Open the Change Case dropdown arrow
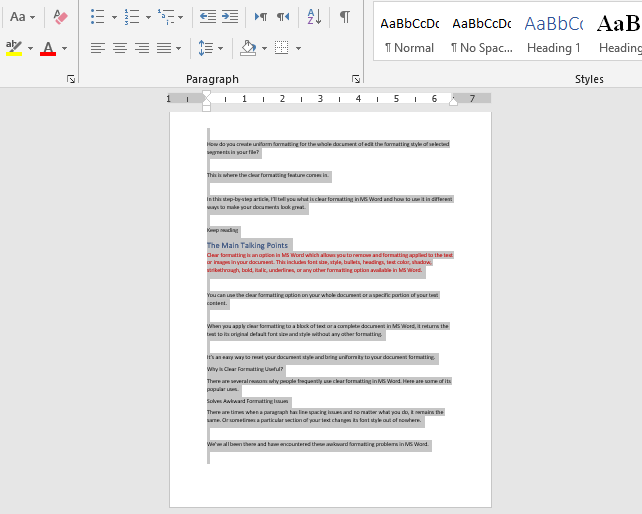642x514 pixels. tap(32, 17)
